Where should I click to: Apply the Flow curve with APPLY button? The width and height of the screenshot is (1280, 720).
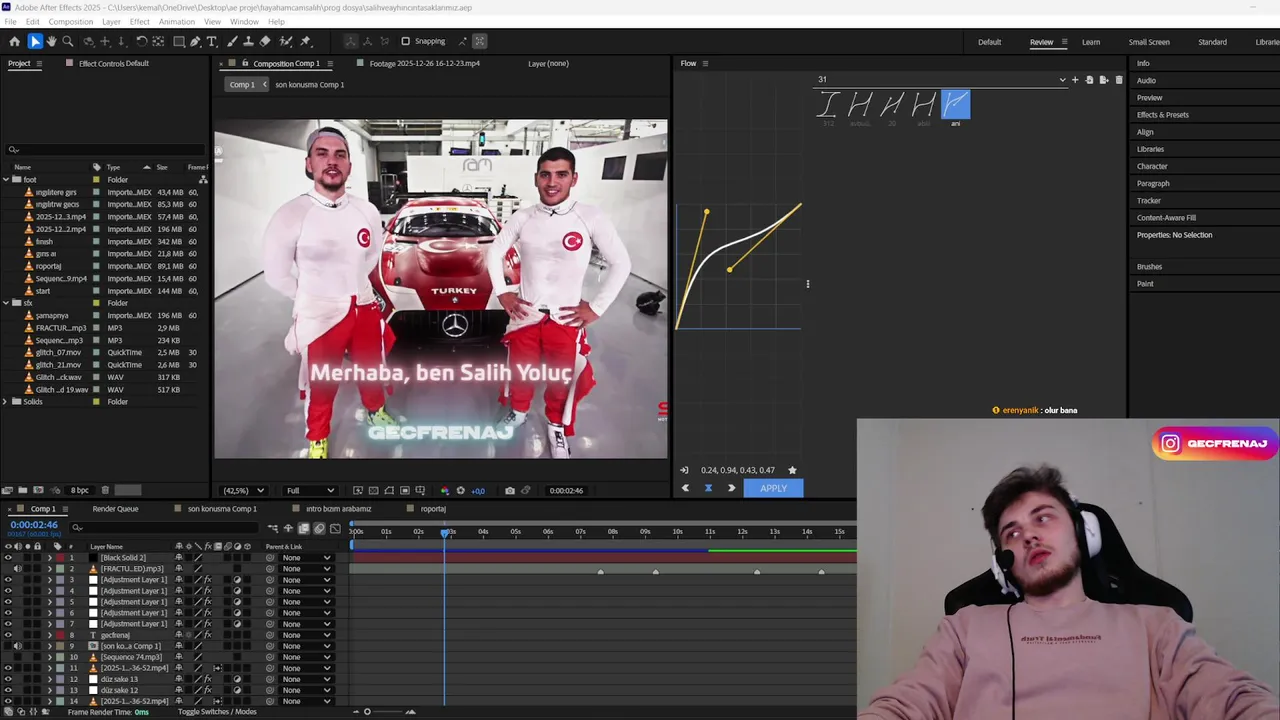773,488
